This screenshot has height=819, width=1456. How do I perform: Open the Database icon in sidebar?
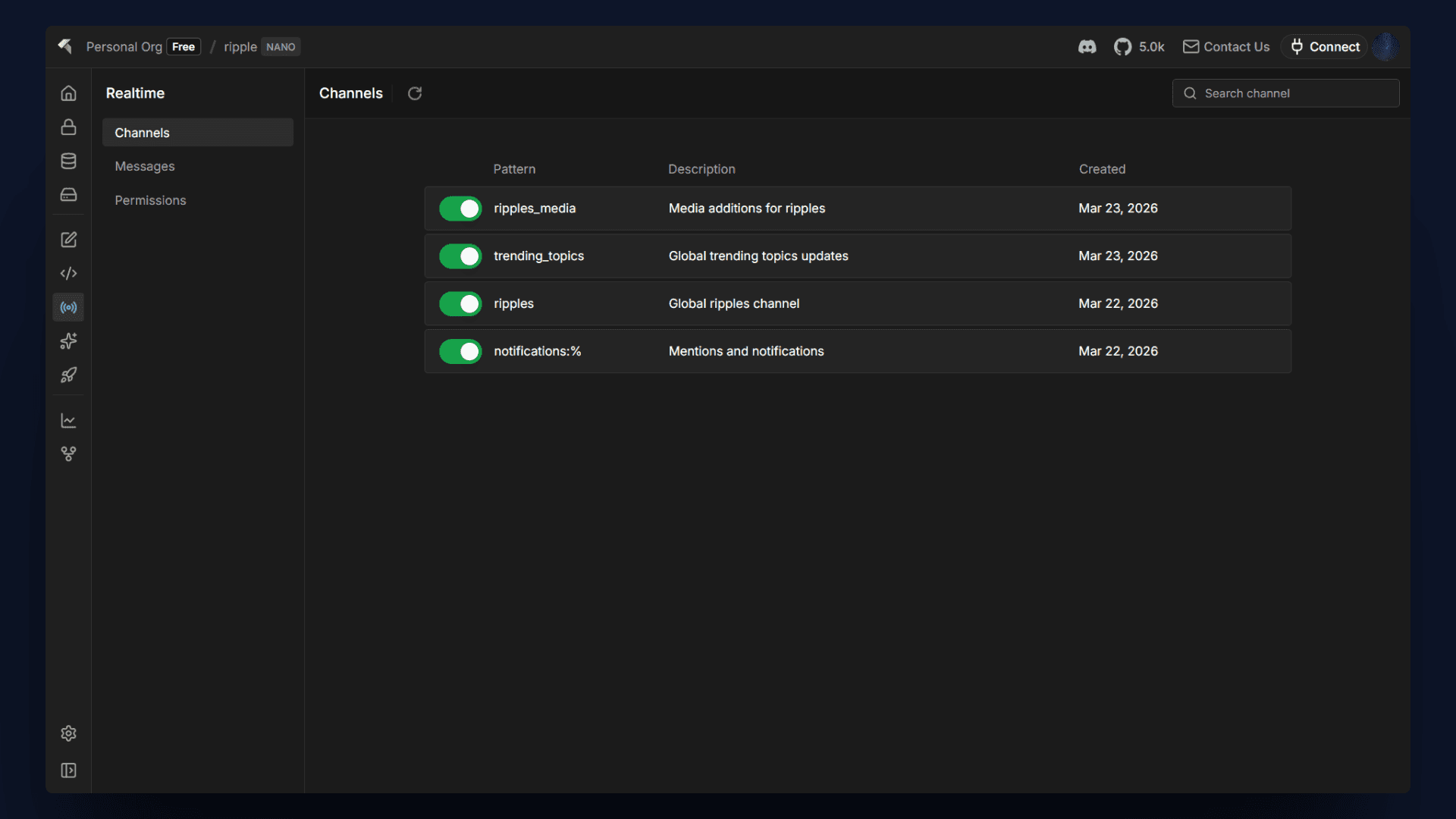point(68,161)
